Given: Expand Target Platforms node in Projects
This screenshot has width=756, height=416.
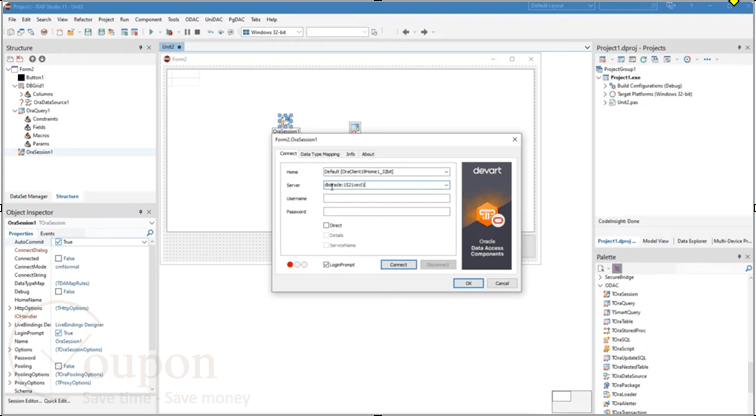Looking at the screenshot, I should click(x=606, y=94).
